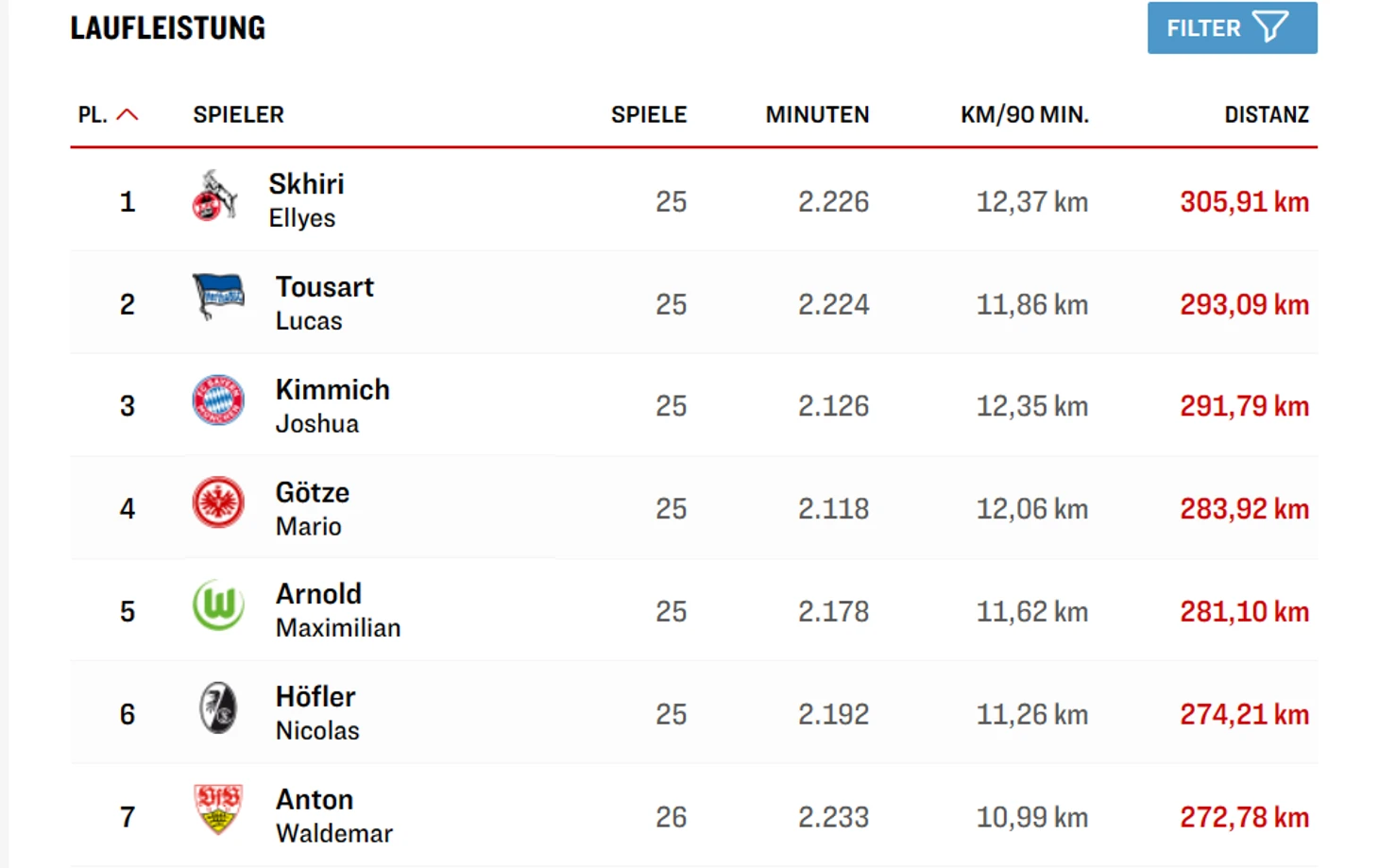The height and width of the screenshot is (868, 1379).
Task: Click the VfB Stuttgart crest
Action: 218,809
